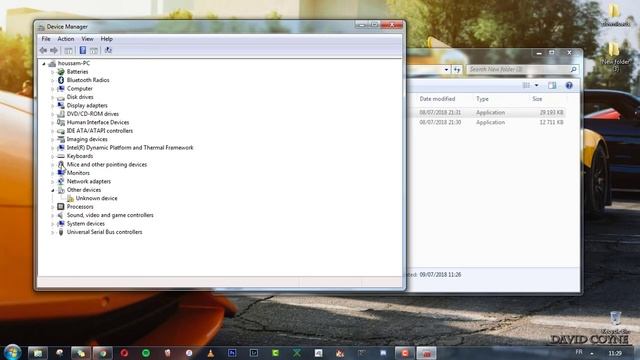The image size is (640, 360).
Task: Open the change view dropdown arrow in Explorer
Action: coord(536,85)
